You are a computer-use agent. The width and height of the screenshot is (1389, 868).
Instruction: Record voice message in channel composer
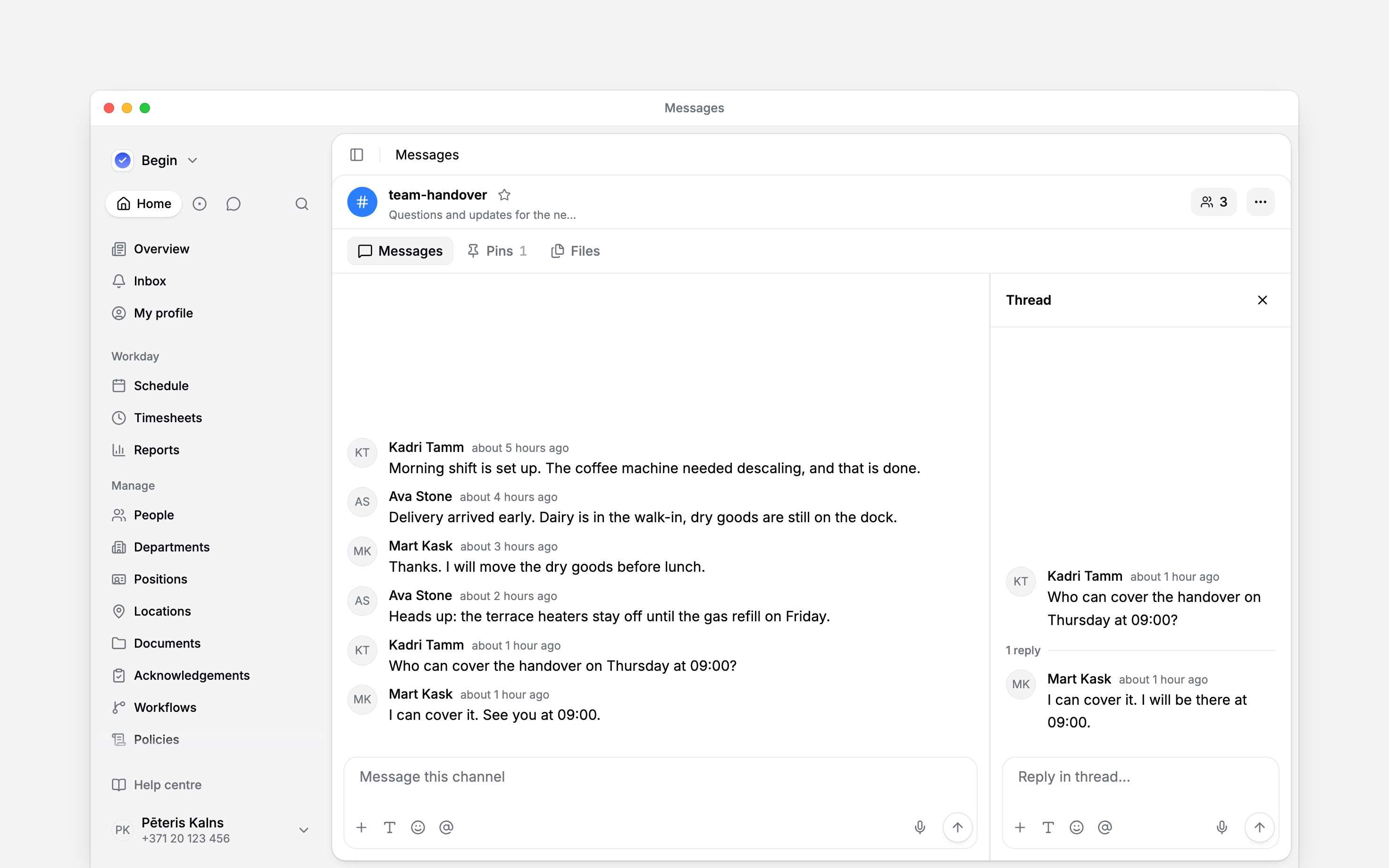920,827
